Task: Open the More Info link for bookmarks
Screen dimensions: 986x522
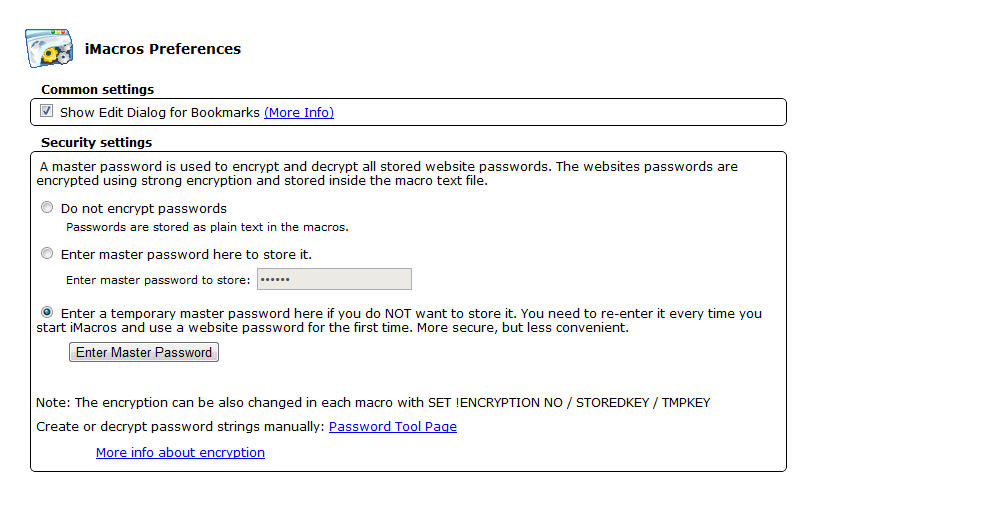Action: tap(299, 113)
